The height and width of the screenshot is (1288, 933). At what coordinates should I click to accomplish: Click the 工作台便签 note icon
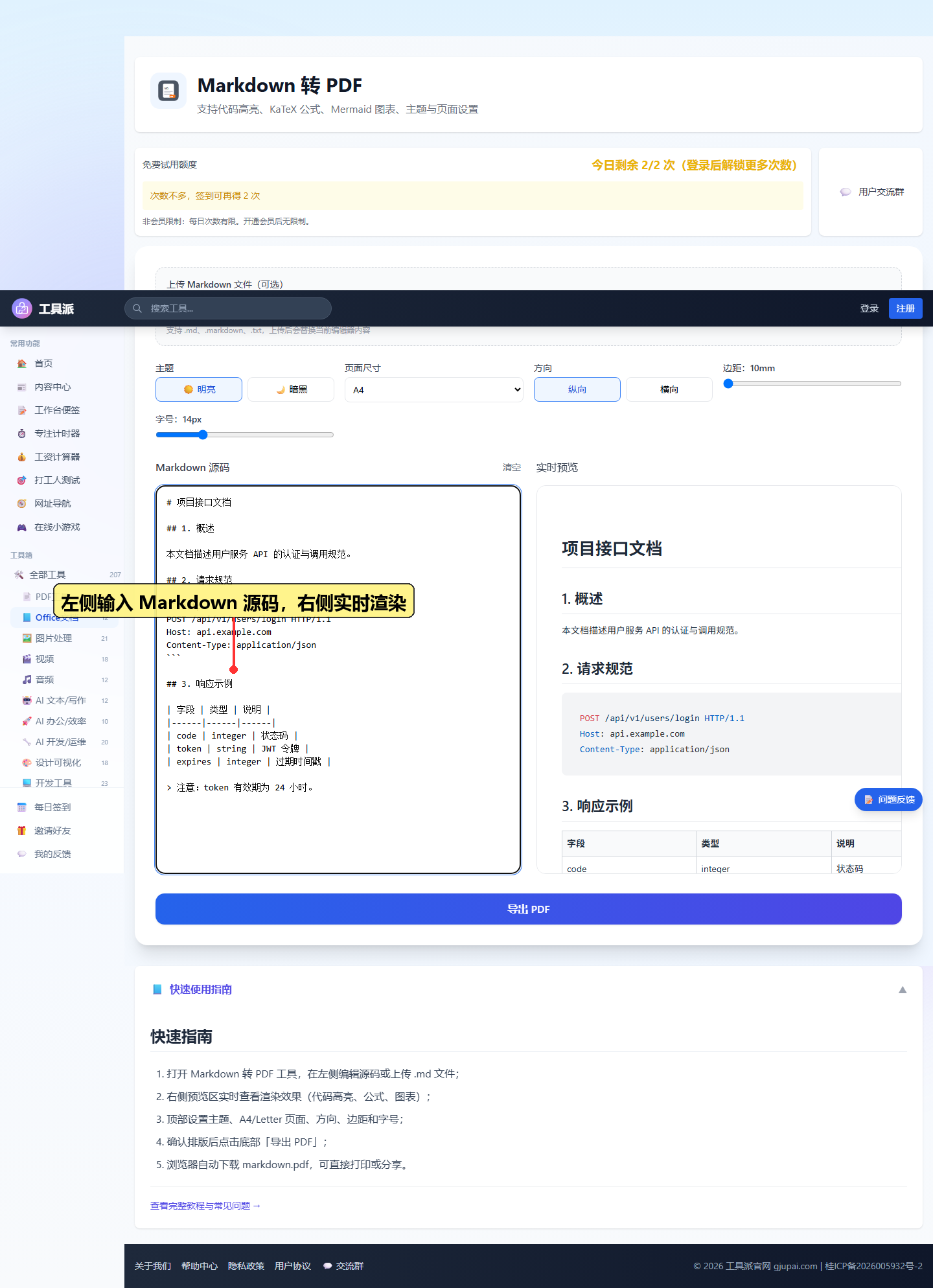[x=22, y=410]
